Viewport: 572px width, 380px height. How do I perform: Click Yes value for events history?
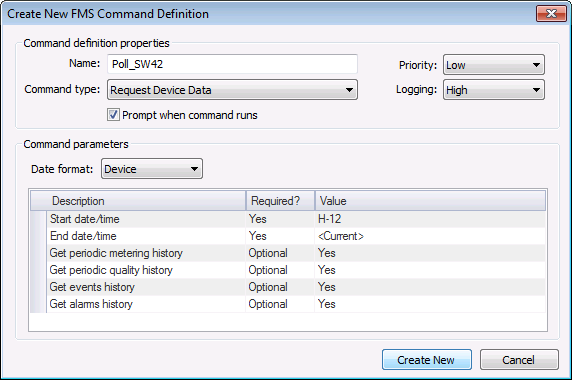coord(430,287)
